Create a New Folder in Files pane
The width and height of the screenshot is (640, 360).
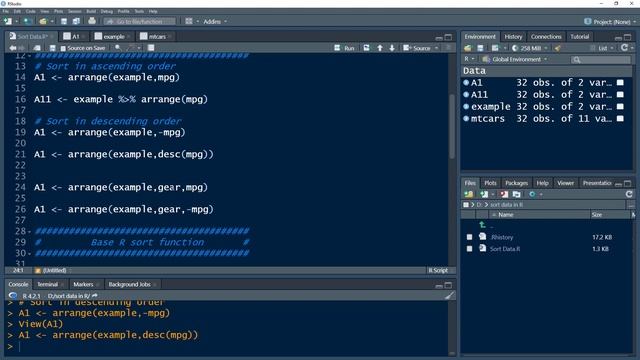tap(469, 194)
